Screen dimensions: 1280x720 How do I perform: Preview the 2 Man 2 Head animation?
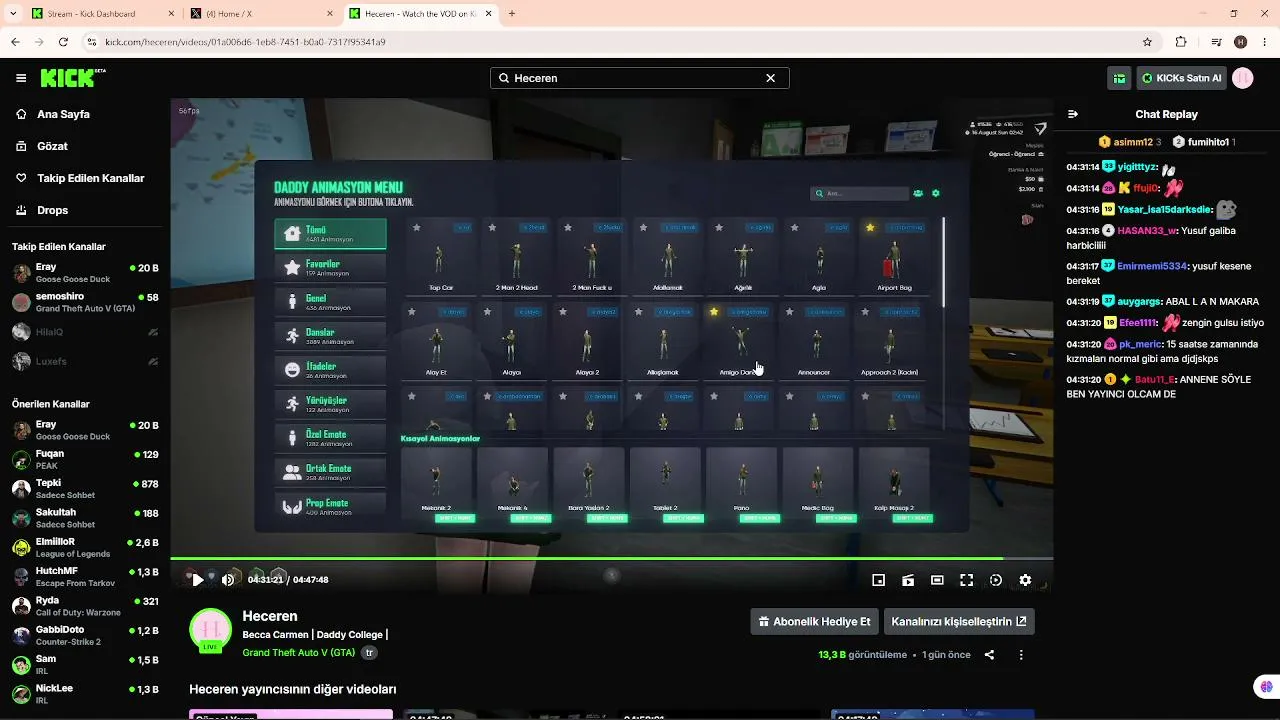click(517, 257)
